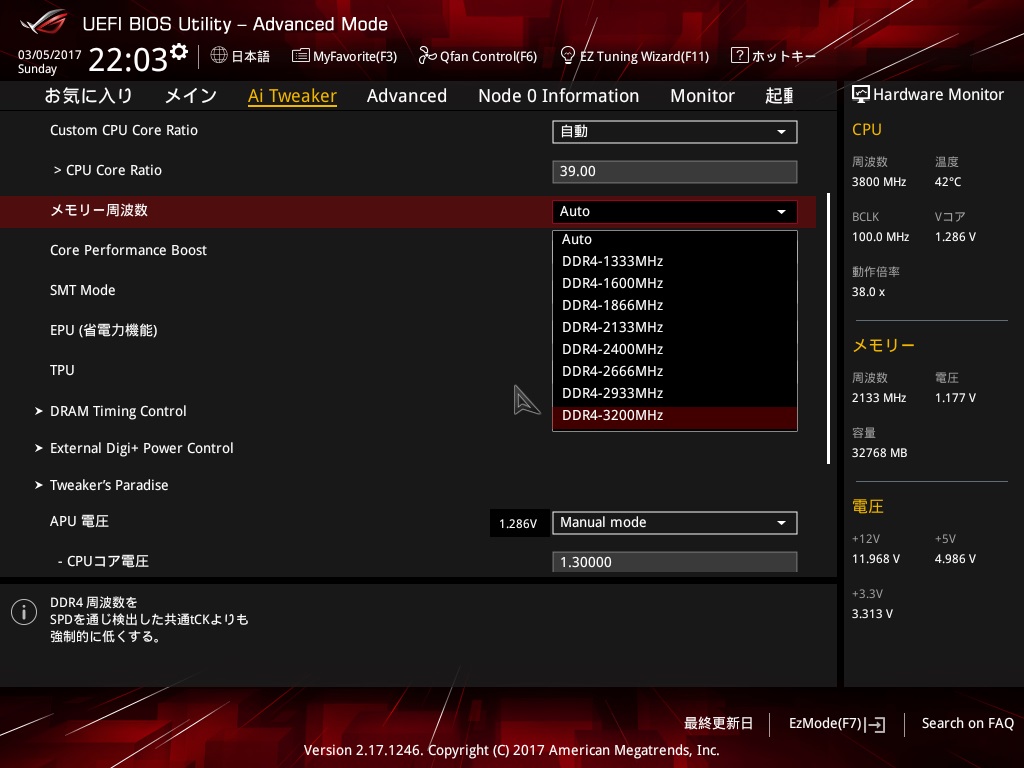
Task: Select the Ai Tweaker tab
Action: pos(292,96)
